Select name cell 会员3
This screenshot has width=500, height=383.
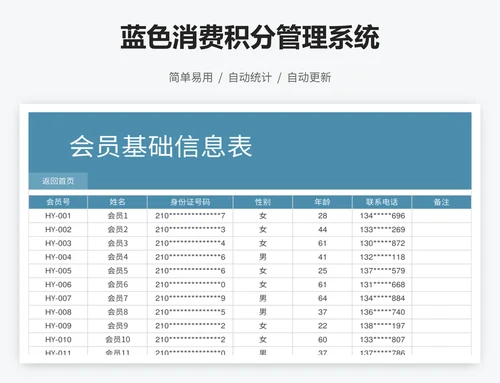point(117,243)
